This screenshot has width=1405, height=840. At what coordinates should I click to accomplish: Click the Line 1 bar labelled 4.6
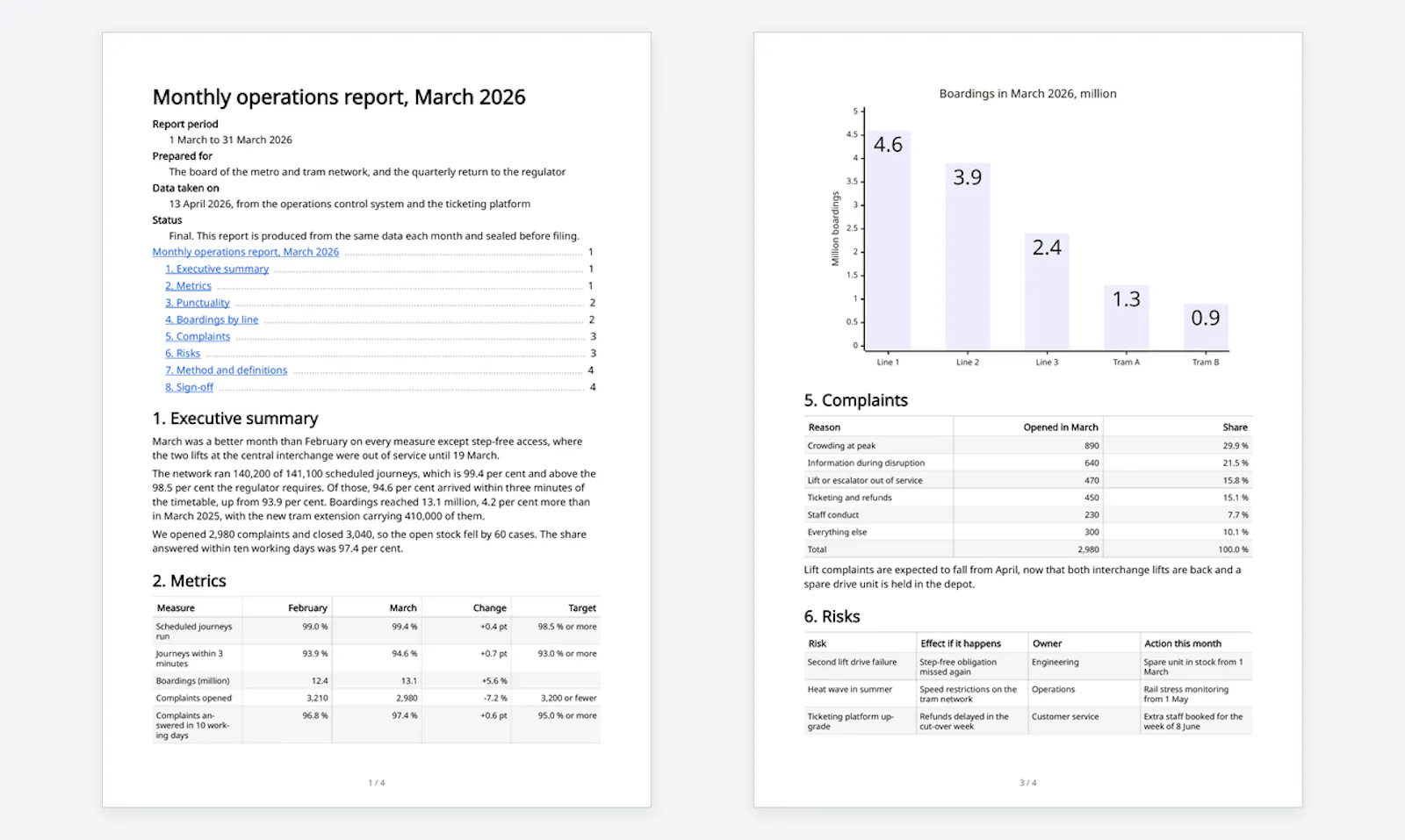coord(888,241)
